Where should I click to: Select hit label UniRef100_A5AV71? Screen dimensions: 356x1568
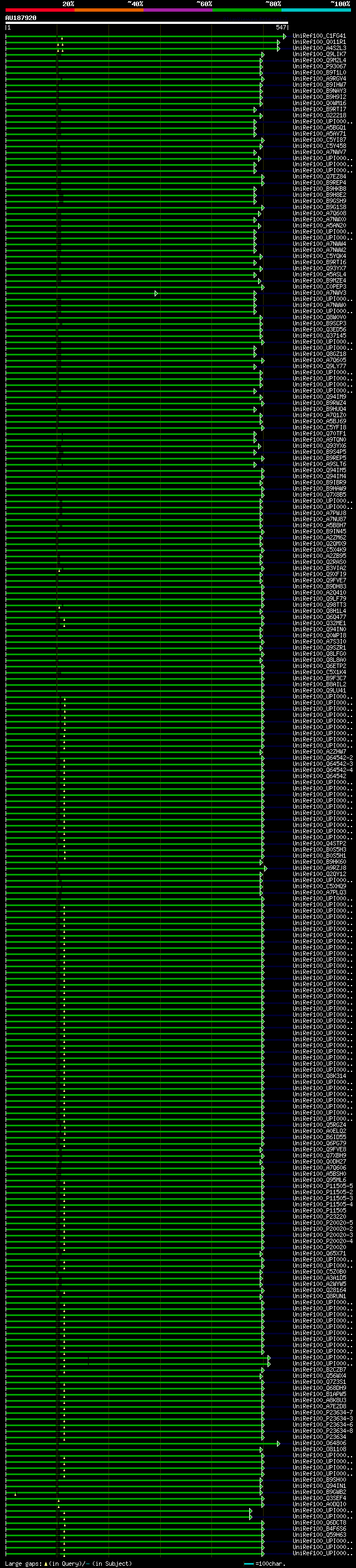coord(319,134)
